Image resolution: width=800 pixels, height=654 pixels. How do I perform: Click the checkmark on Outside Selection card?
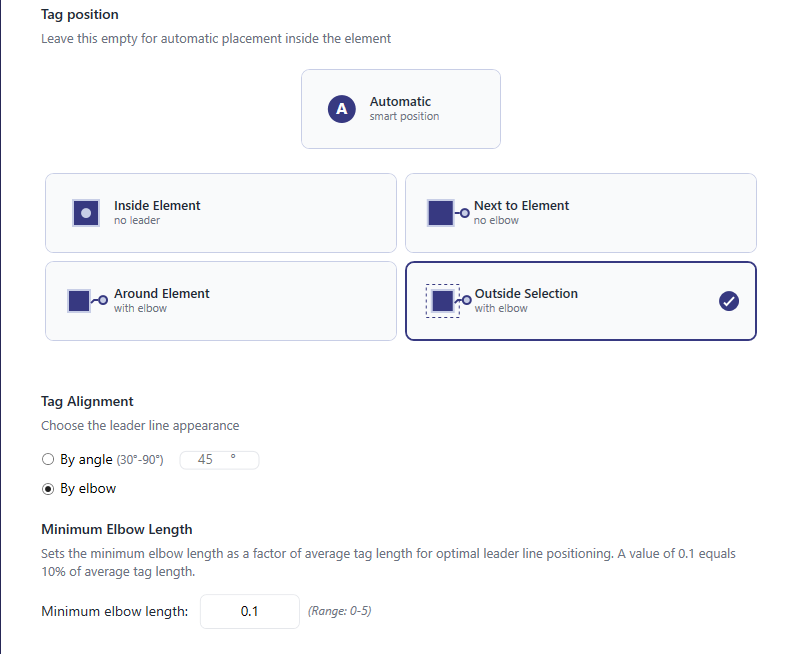click(x=729, y=301)
